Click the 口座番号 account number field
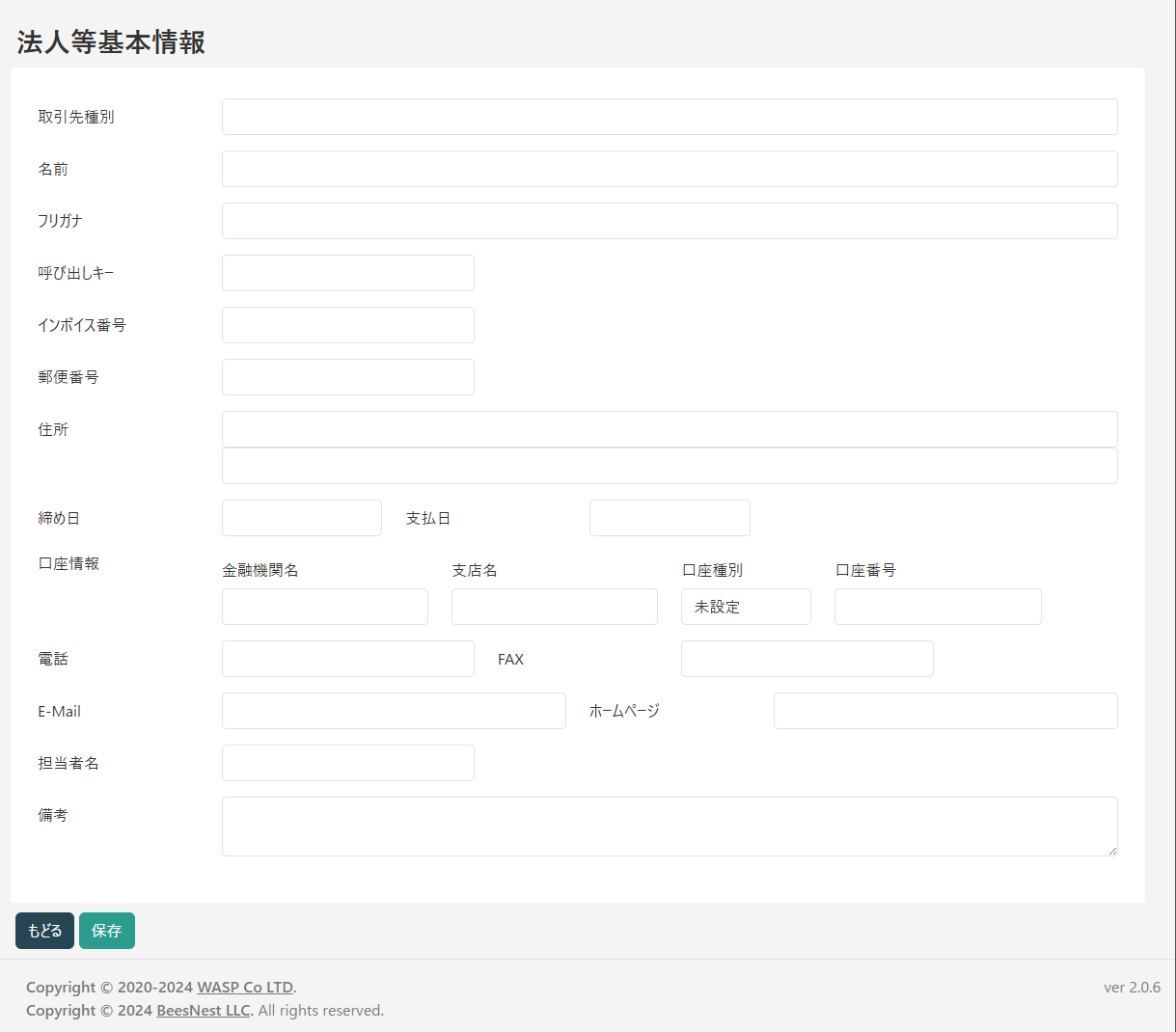 pyautogui.click(x=937, y=607)
